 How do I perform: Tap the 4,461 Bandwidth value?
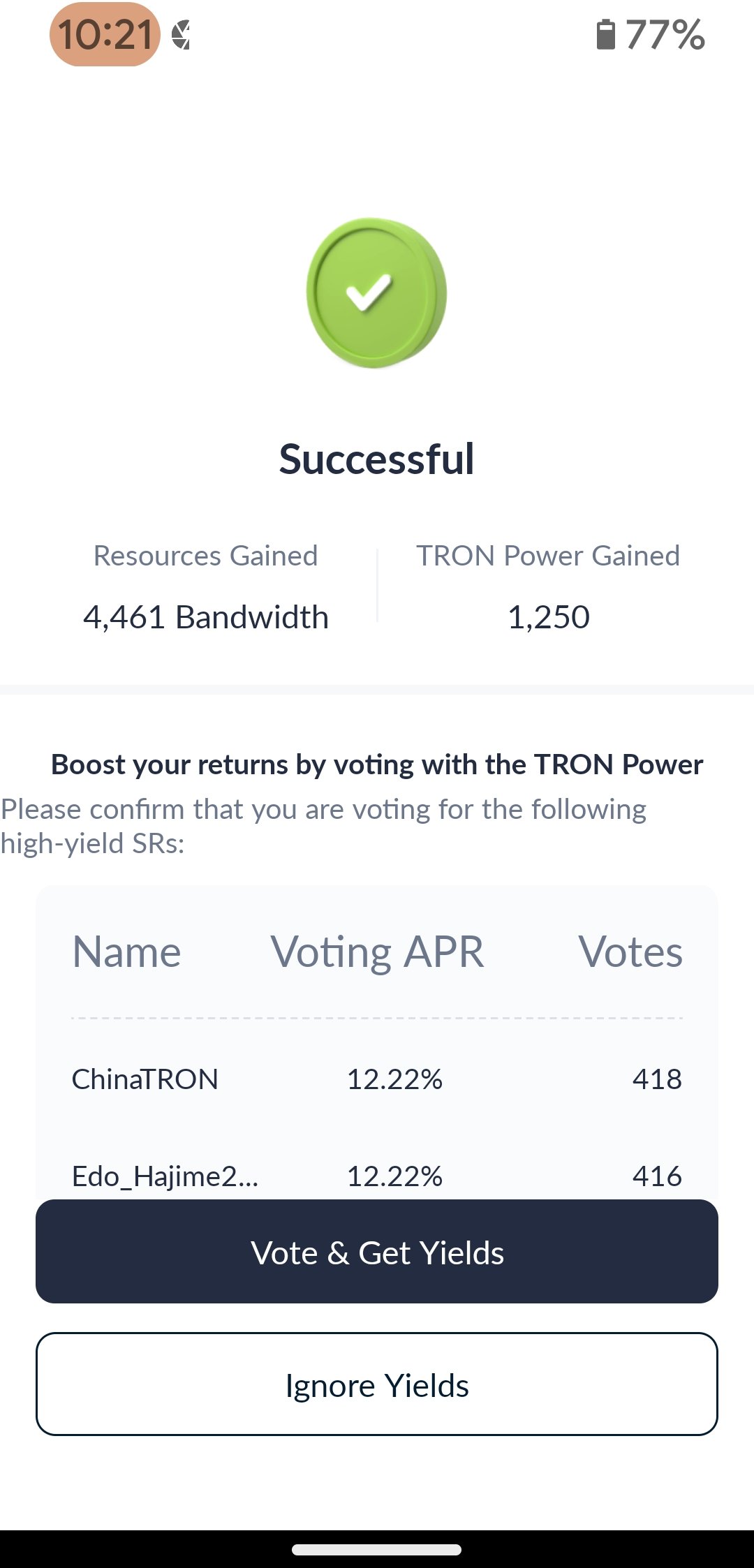206,617
